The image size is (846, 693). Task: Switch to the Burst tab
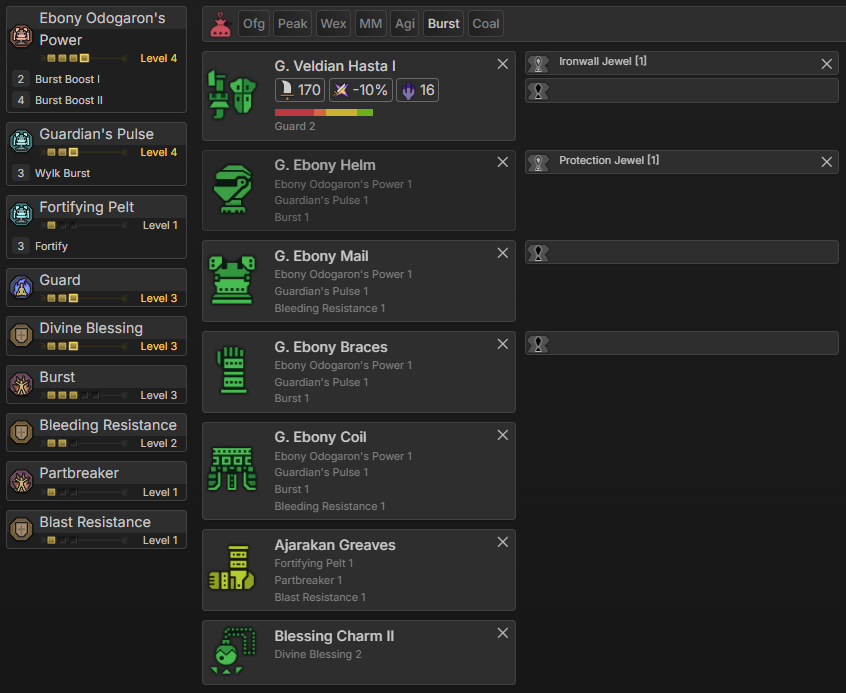click(443, 24)
